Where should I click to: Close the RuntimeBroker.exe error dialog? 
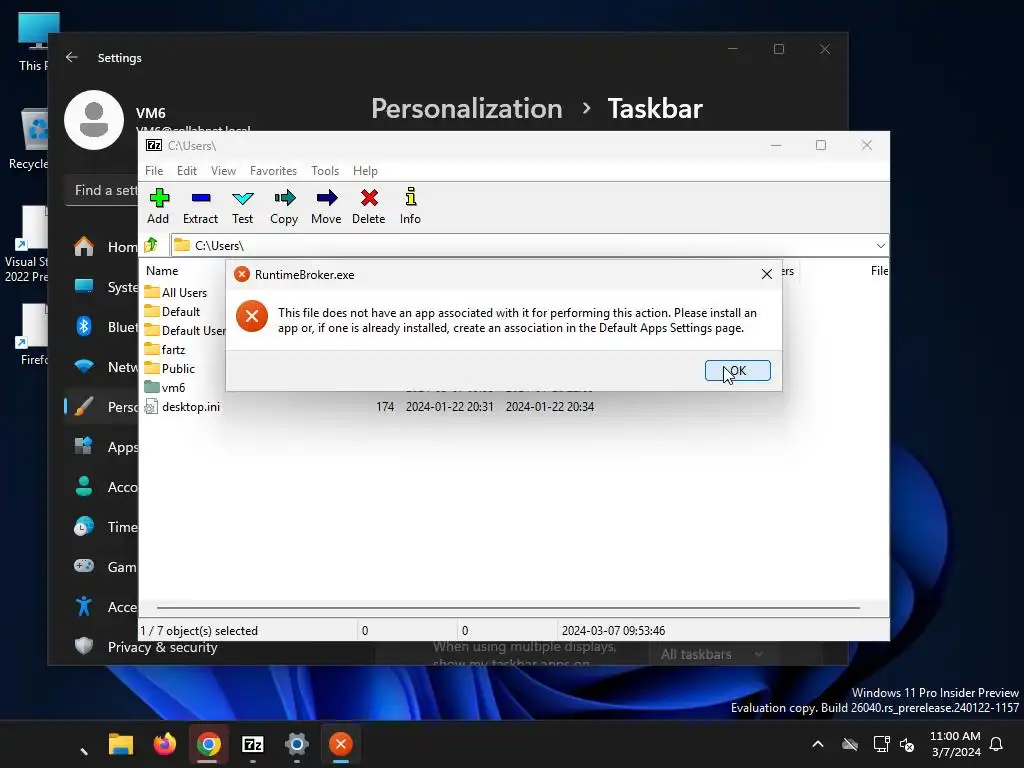767,274
